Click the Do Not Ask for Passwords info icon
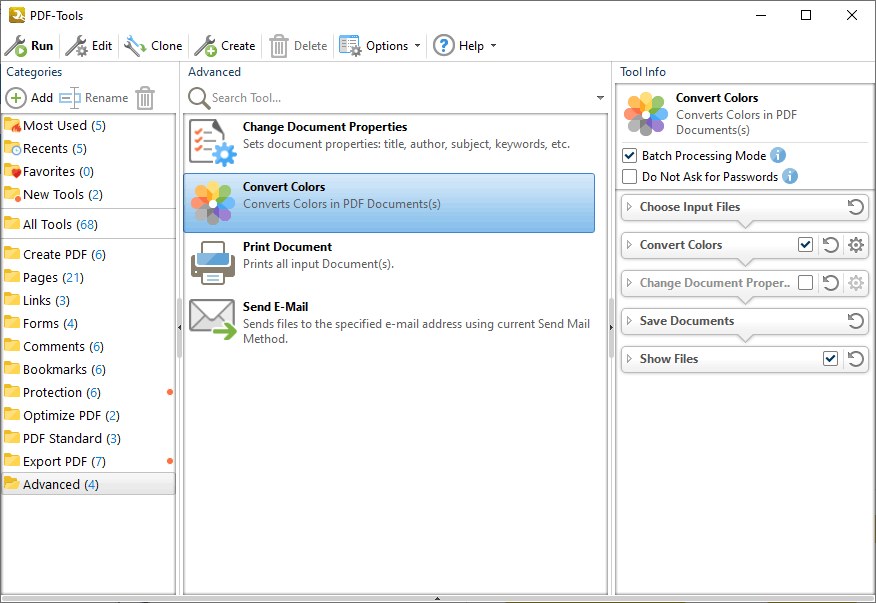This screenshot has width=876, height=603. point(789,176)
